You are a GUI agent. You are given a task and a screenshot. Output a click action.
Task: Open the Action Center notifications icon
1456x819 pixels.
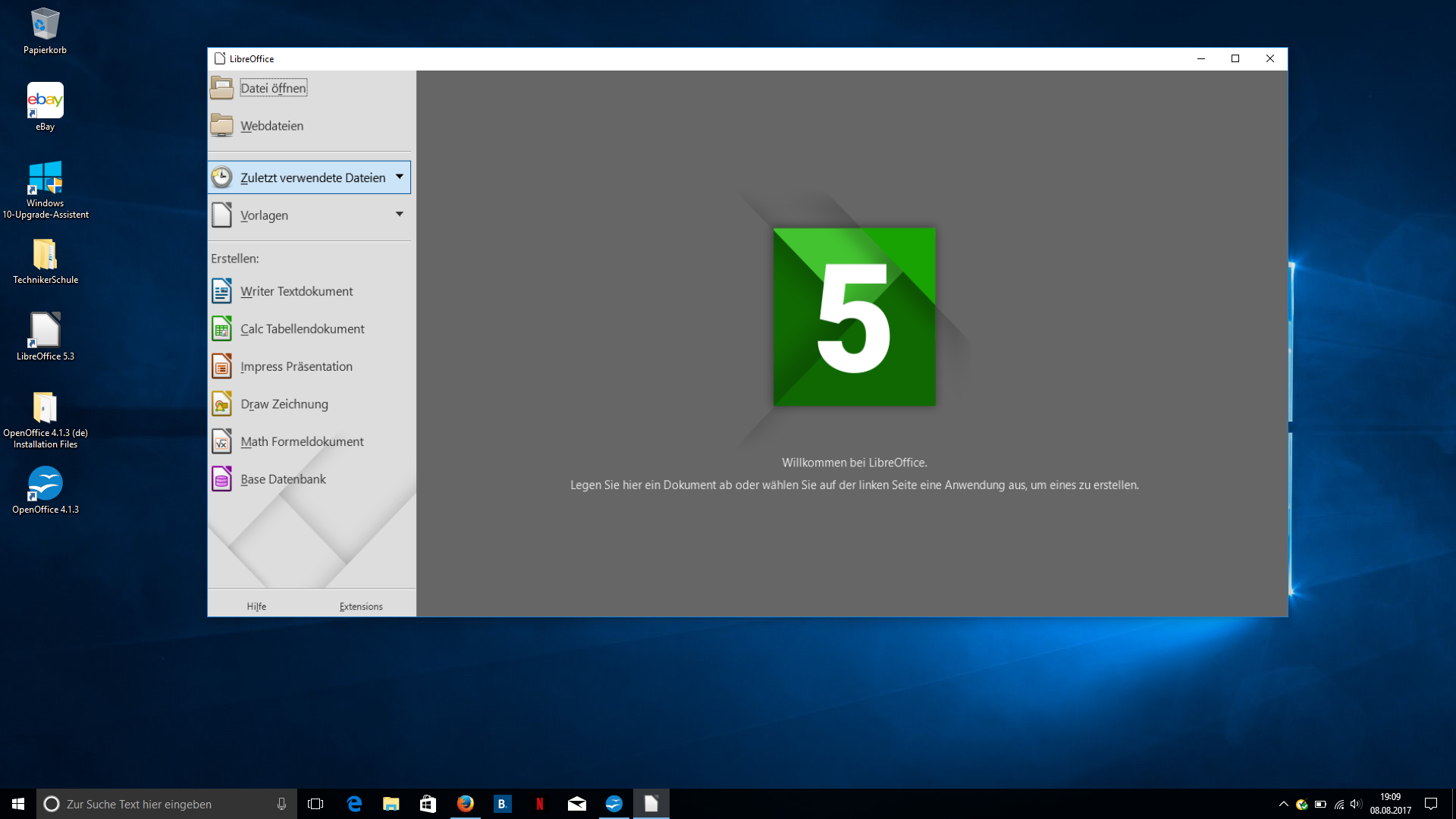(x=1431, y=804)
